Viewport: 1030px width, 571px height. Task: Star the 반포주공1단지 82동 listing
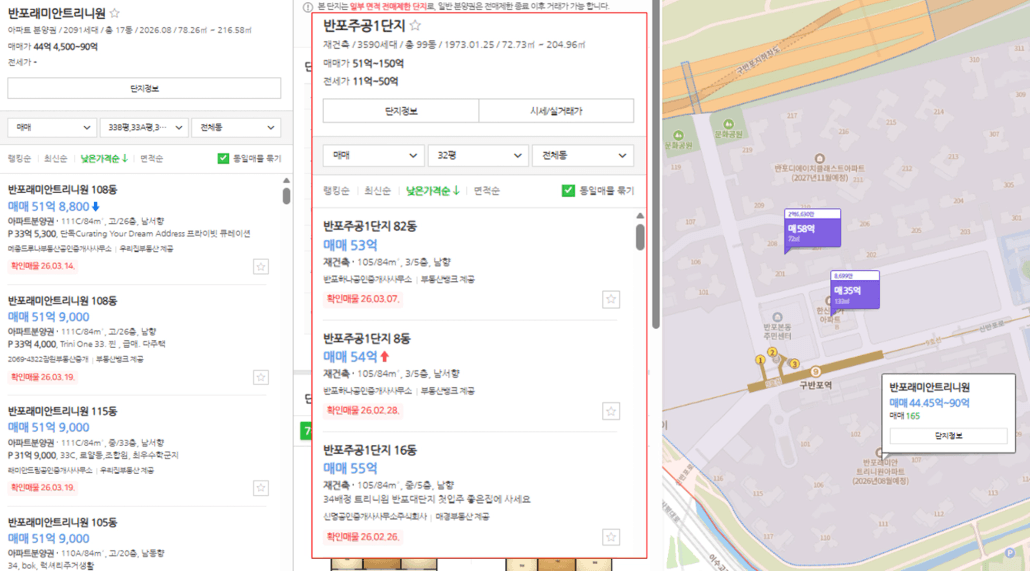click(x=611, y=300)
